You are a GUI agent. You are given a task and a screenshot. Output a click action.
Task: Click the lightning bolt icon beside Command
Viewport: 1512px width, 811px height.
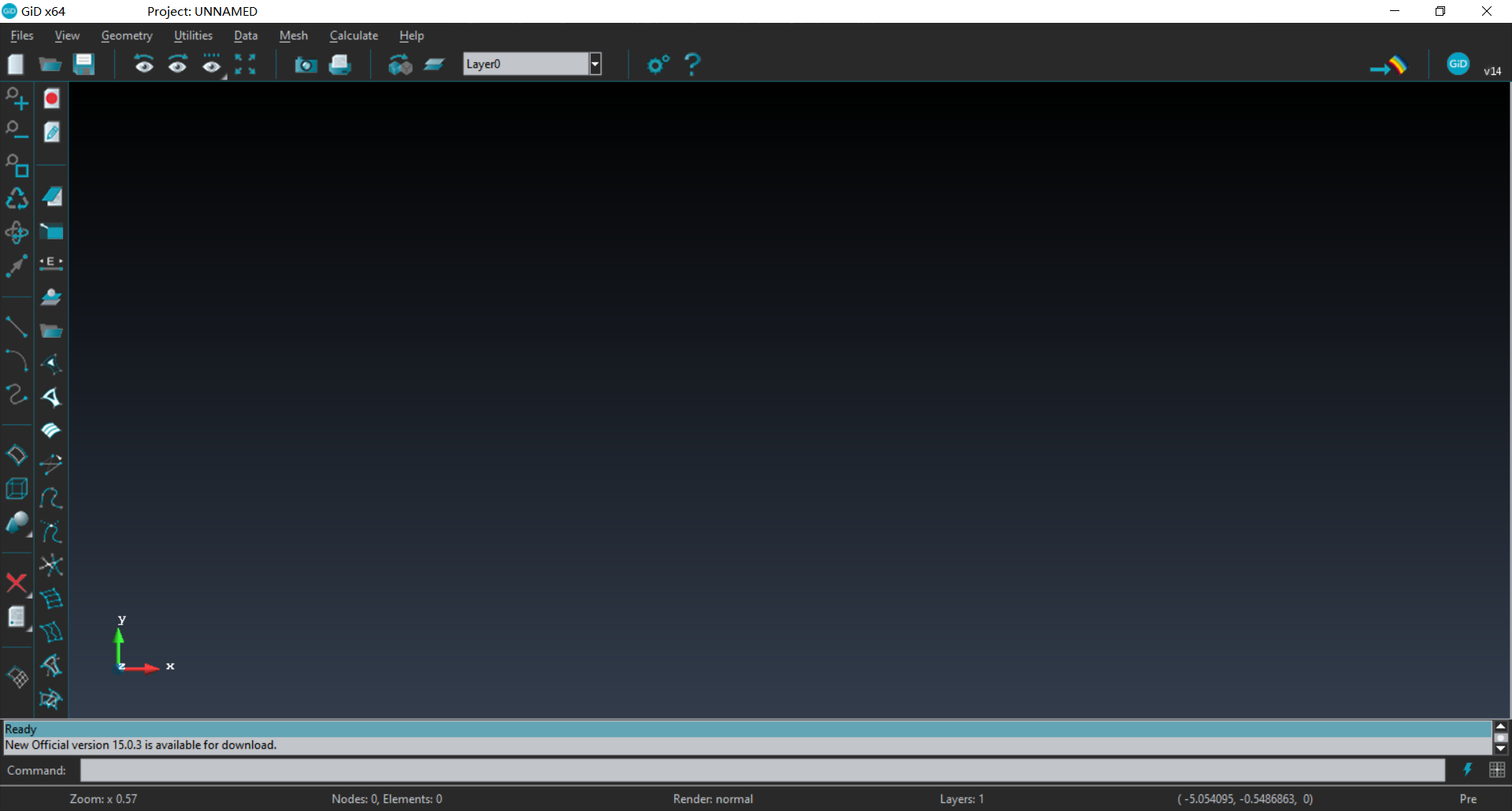point(1467,770)
